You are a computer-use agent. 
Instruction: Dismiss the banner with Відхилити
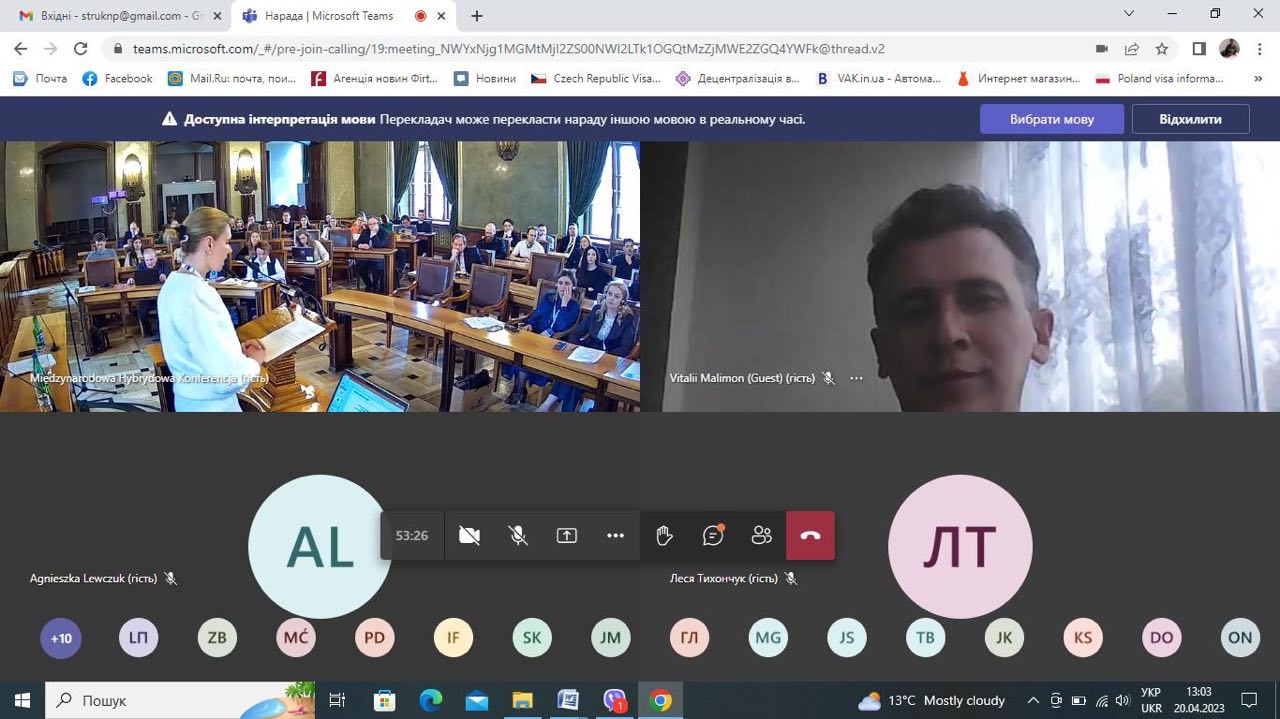point(1190,119)
